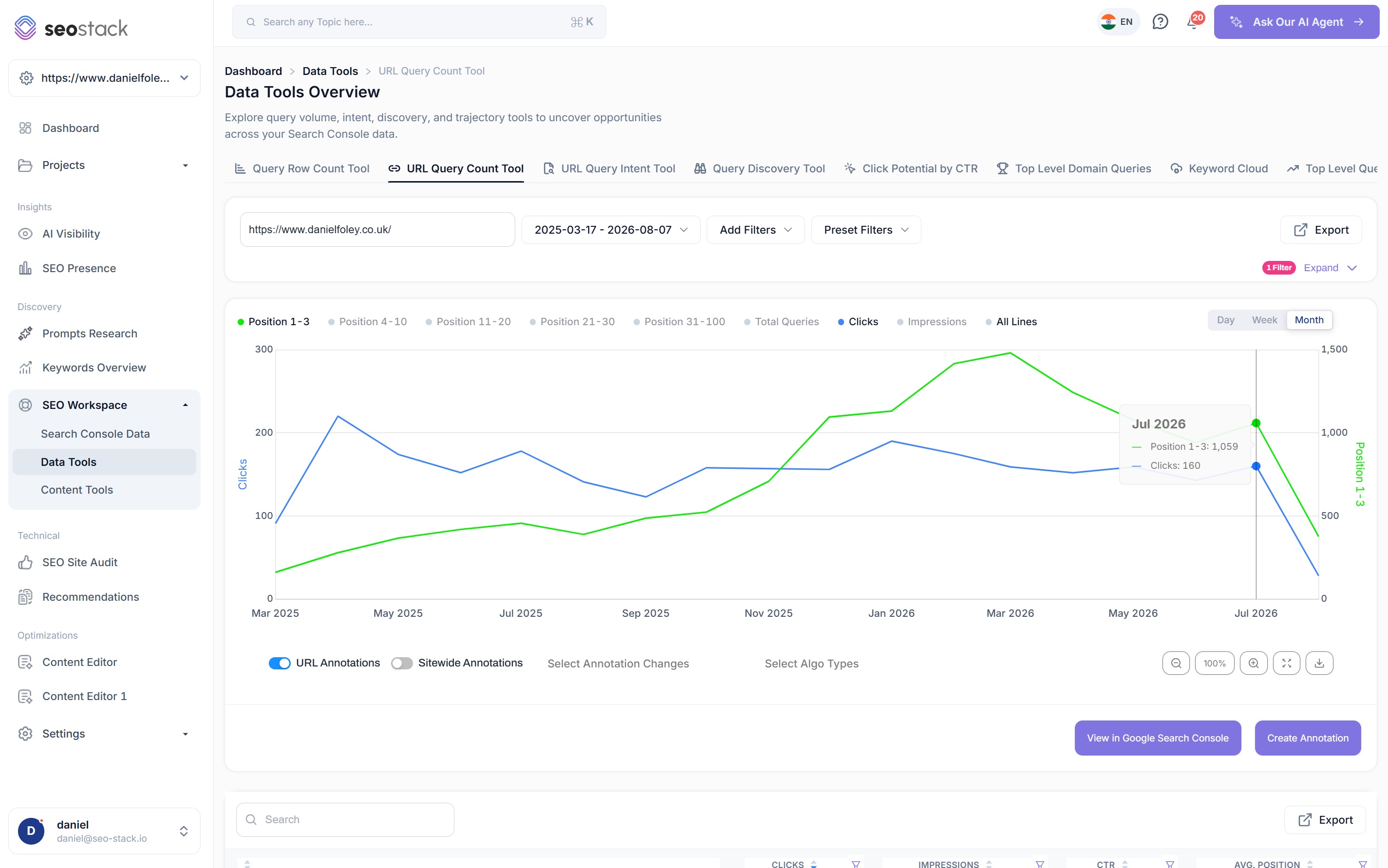Enable Sitewide Annotations switch

pyautogui.click(x=401, y=663)
